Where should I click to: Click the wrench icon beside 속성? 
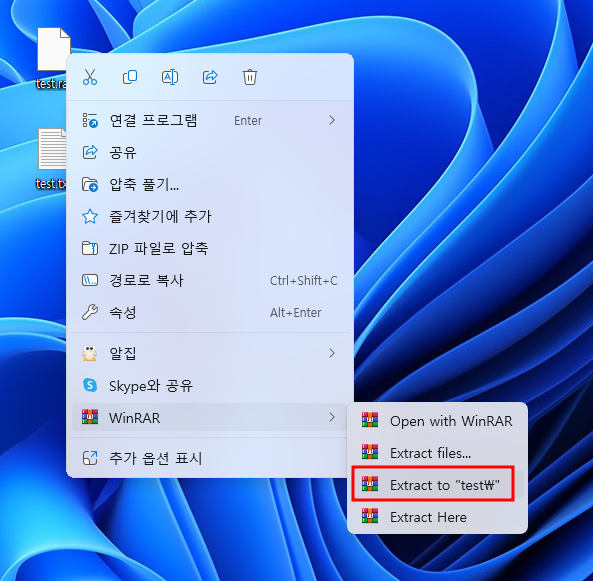(90, 312)
